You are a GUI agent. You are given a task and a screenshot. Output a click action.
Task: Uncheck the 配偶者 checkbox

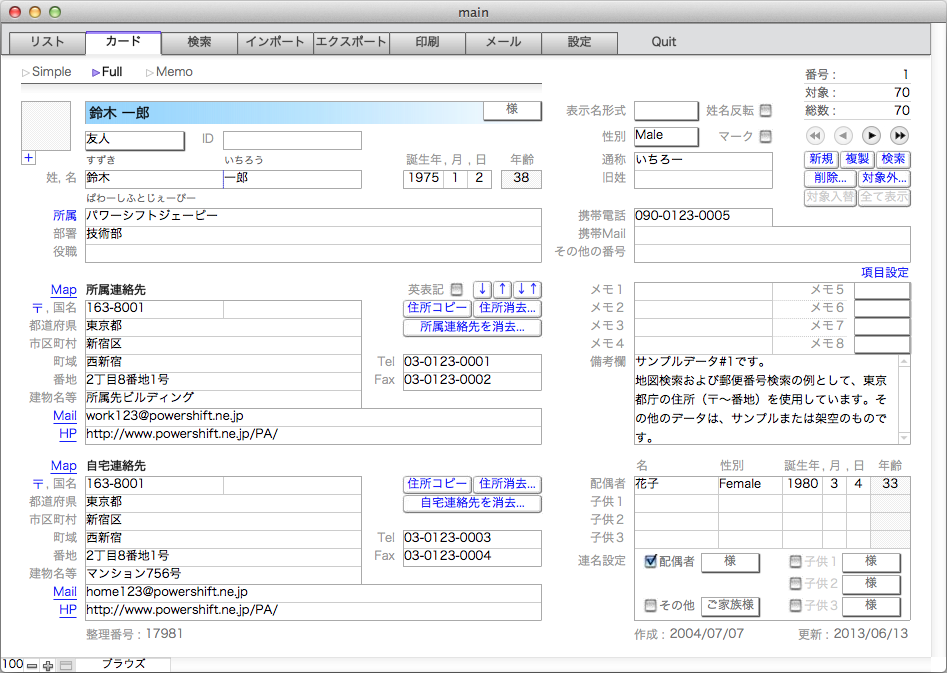click(650, 561)
